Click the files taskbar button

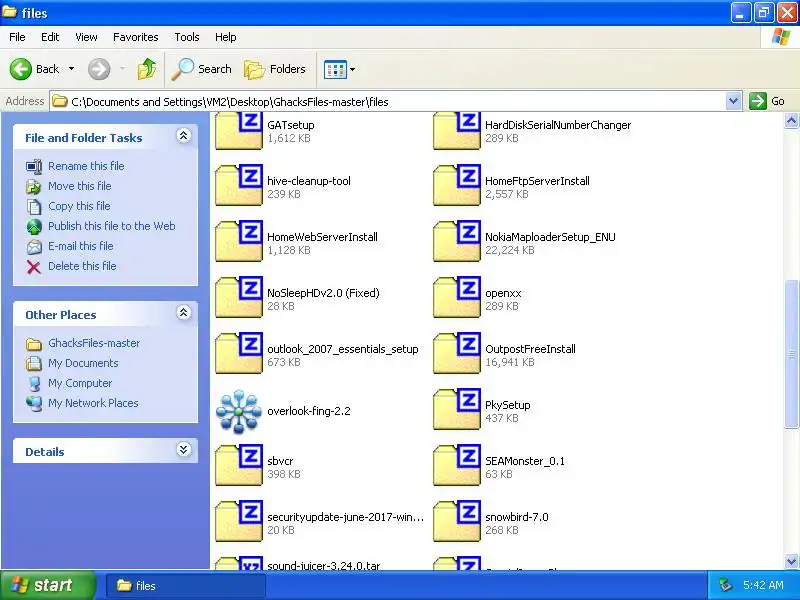pos(186,586)
